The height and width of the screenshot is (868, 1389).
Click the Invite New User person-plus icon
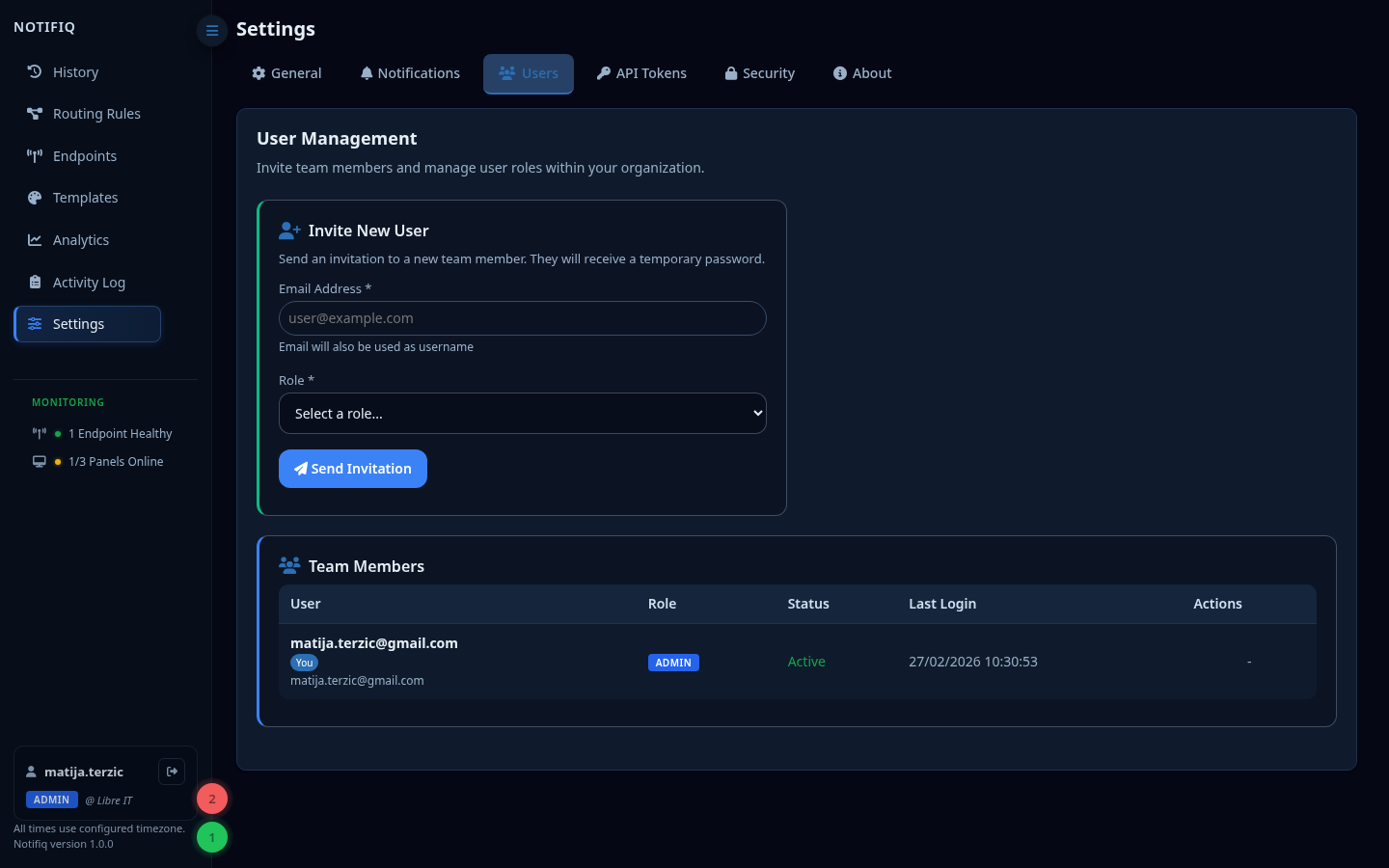(289, 231)
